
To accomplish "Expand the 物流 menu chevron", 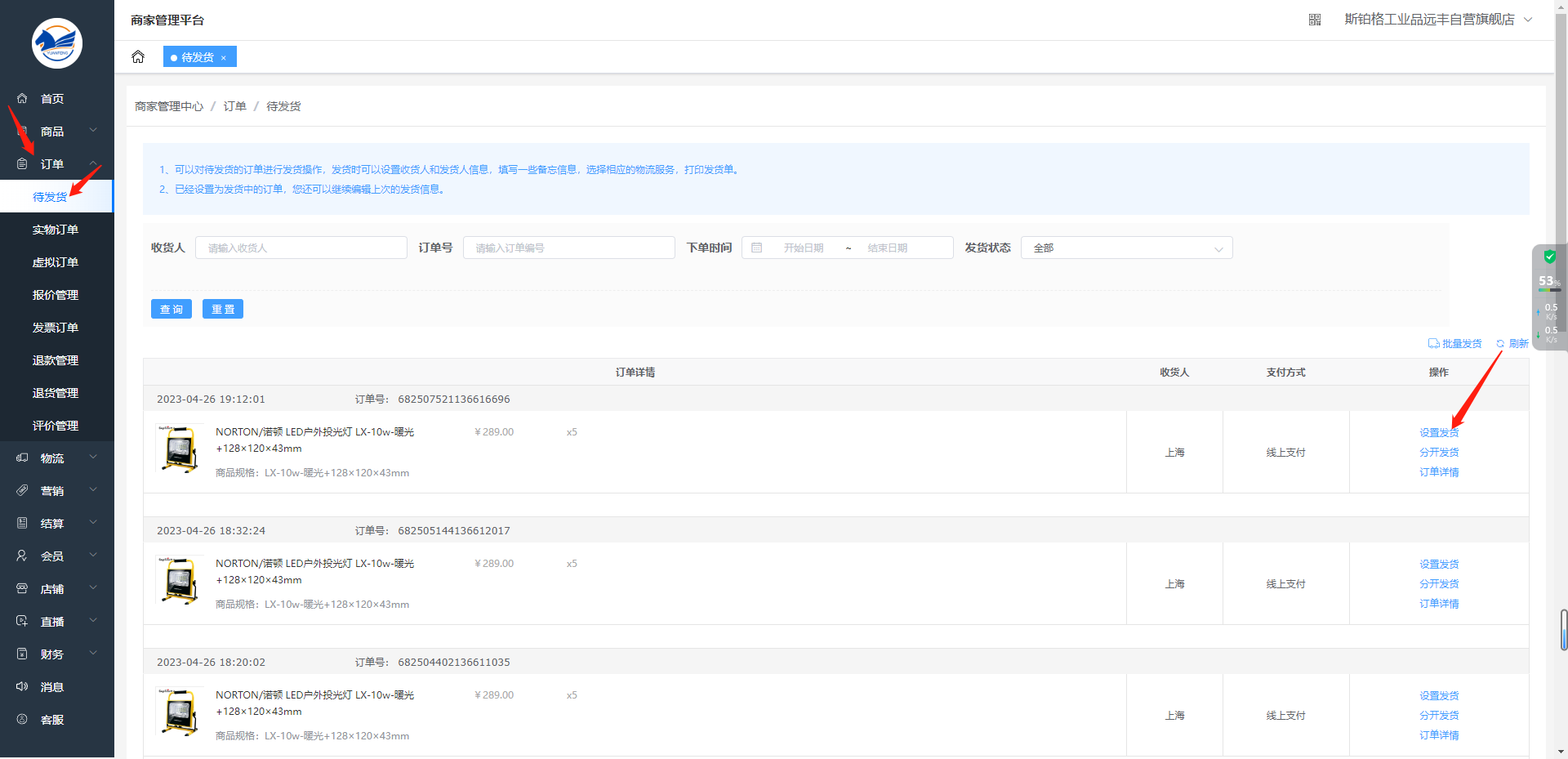I will [93, 458].
